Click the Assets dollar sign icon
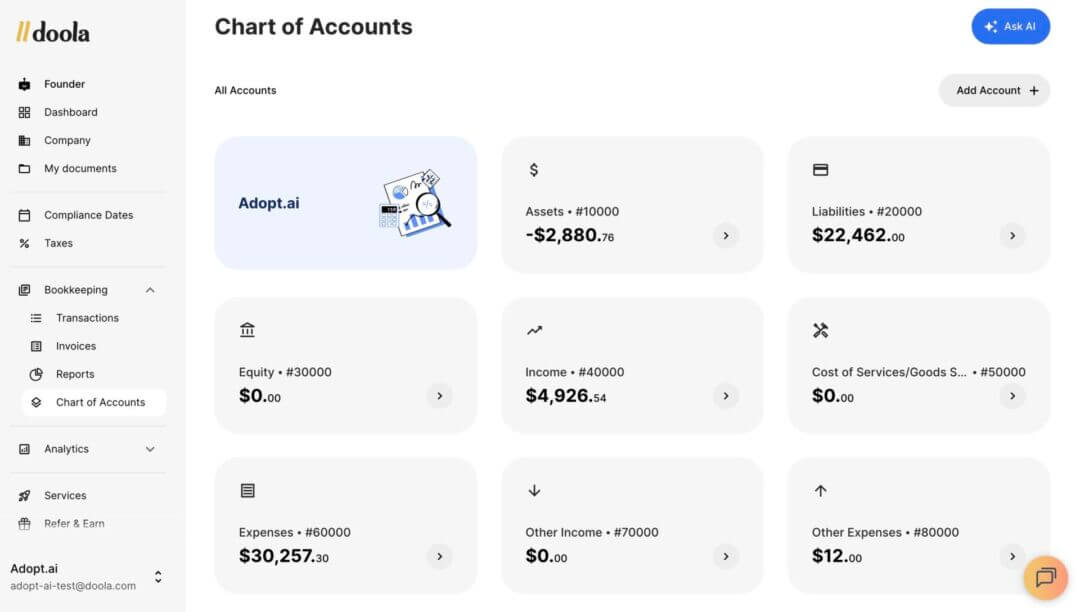The image size is (1080, 612). click(533, 170)
